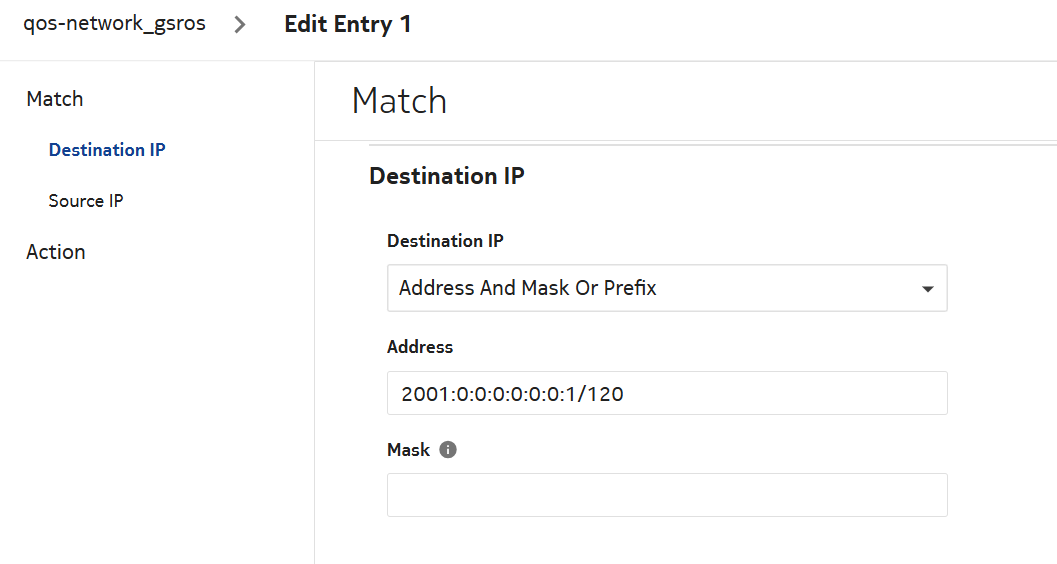Screen dimensions: 1057x564
Task: Click the bold Destination IP section heading
Action: tap(447, 176)
